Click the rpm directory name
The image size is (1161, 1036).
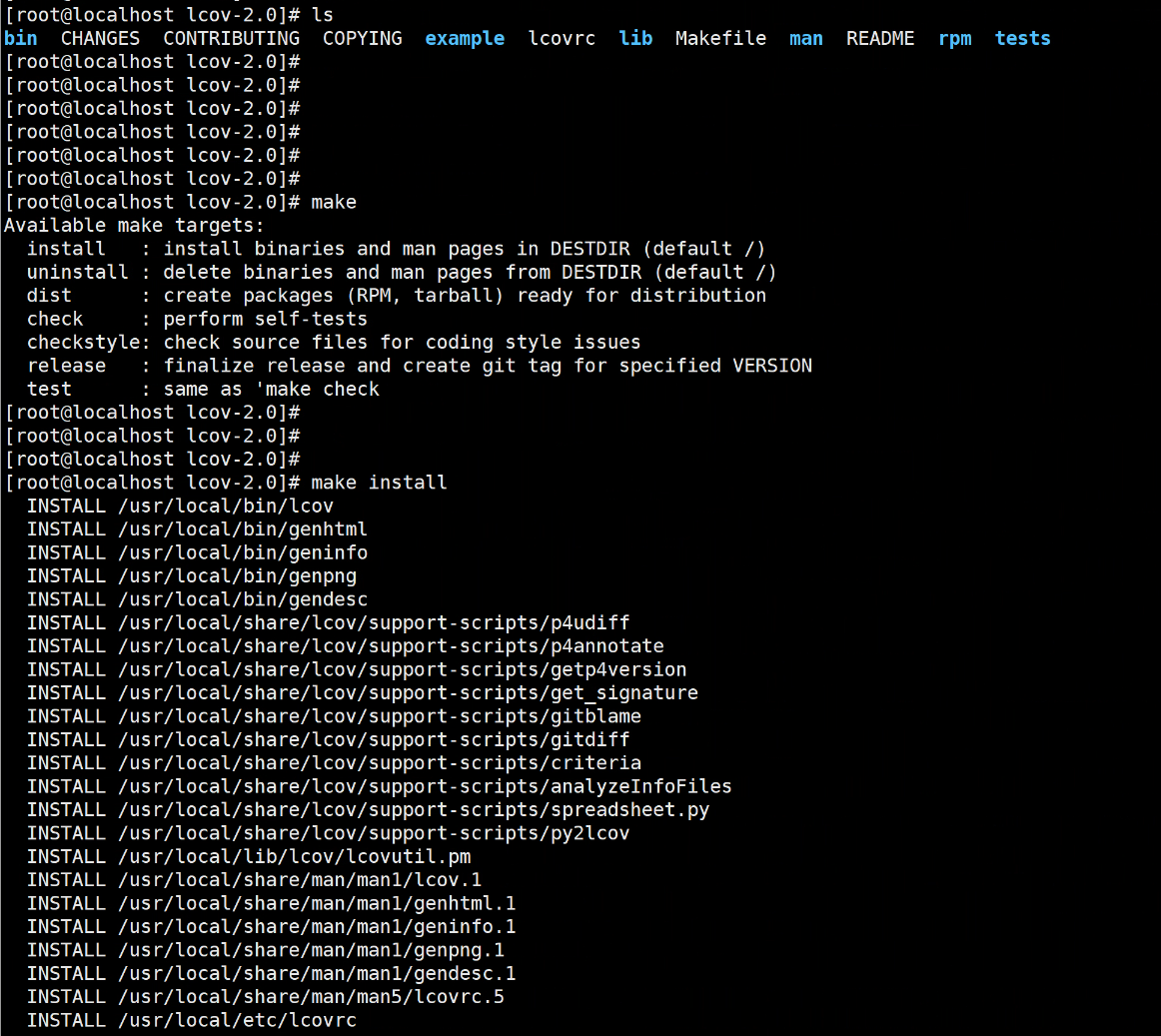(954, 39)
